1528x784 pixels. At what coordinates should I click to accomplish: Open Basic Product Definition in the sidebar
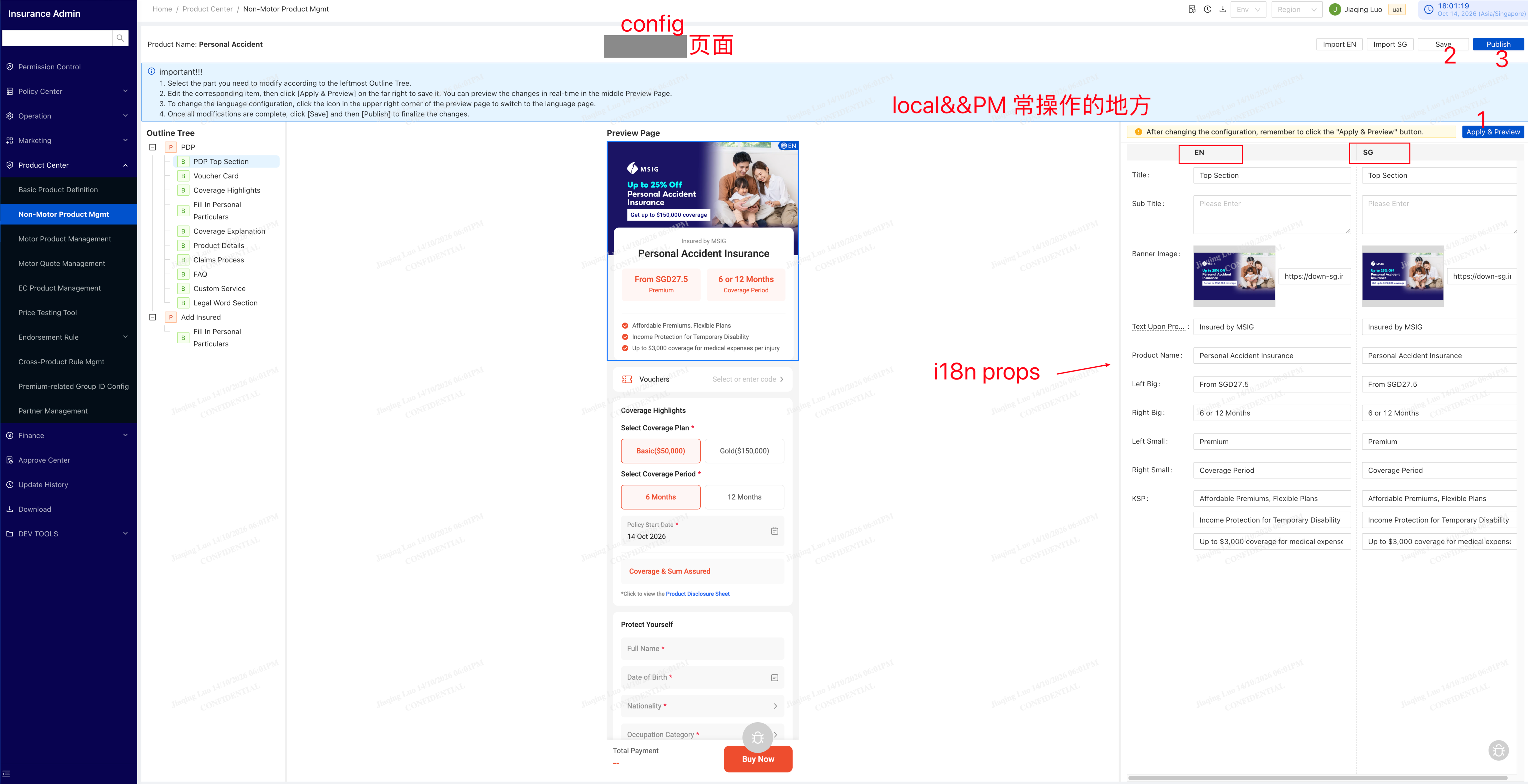(58, 190)
